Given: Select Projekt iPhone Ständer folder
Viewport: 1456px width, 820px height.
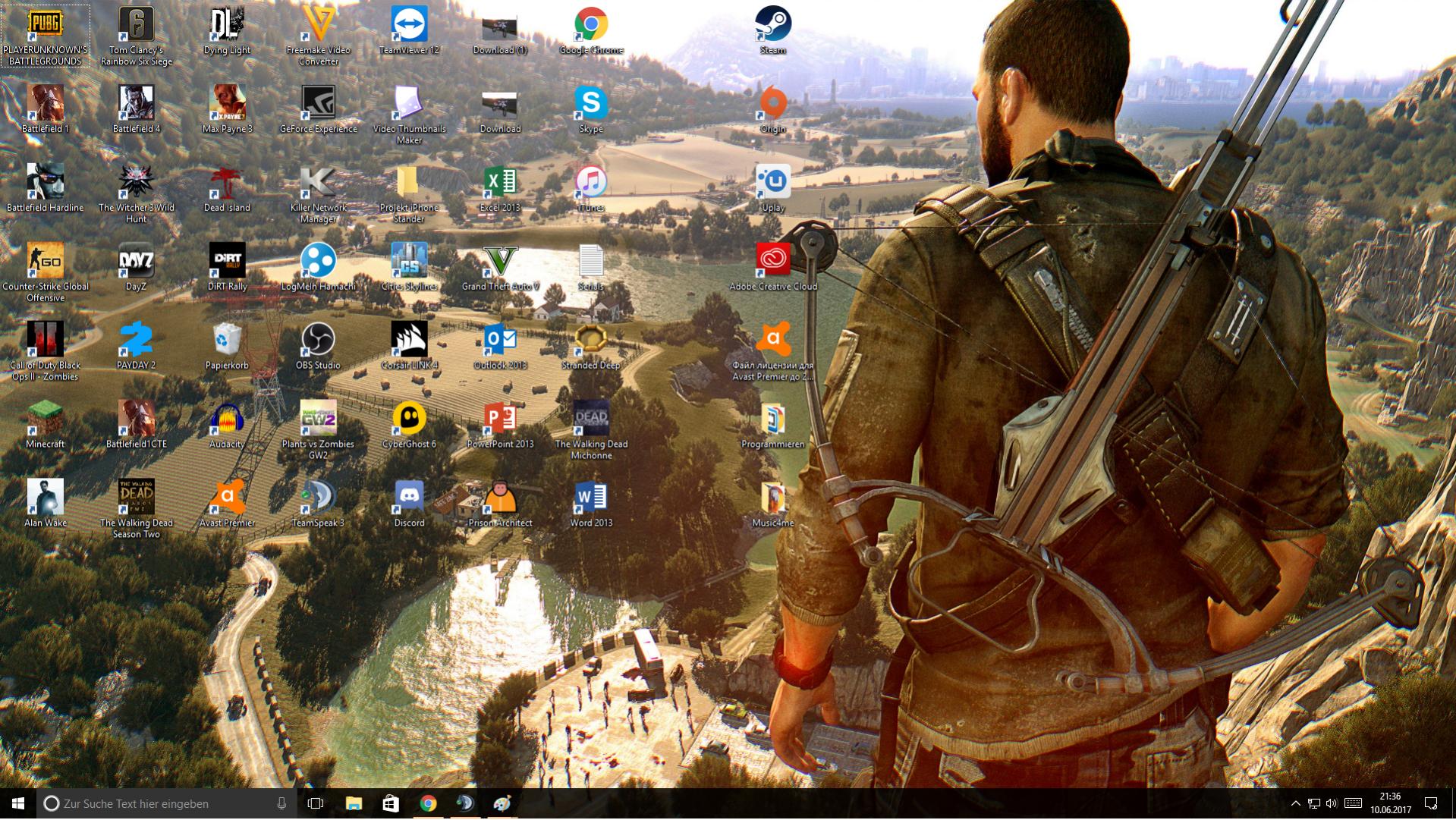Looking at the screenshot, I should click(x=409, y=193).
